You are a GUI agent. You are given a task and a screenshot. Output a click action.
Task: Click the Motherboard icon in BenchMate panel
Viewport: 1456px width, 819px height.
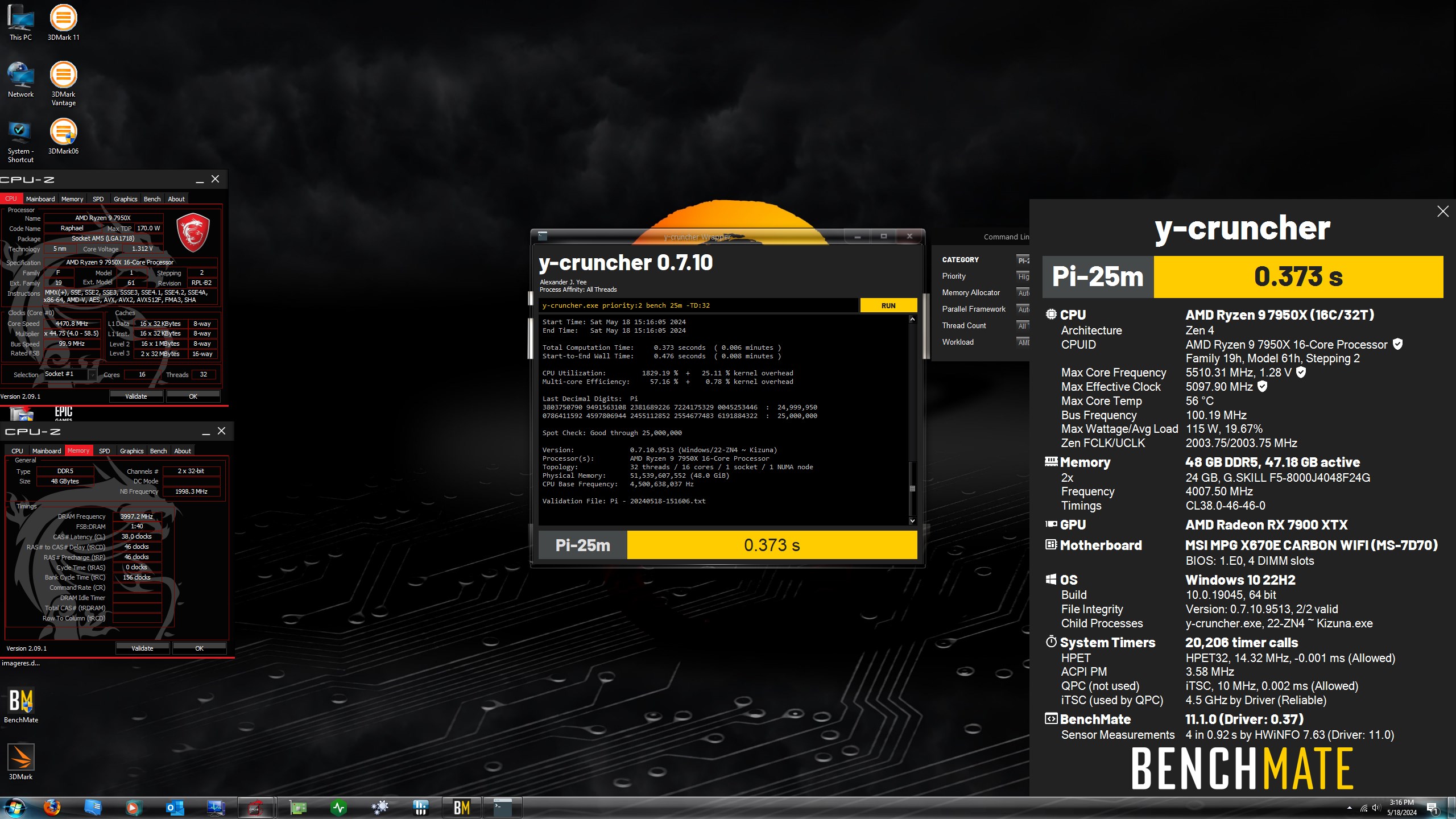(1051, 544)
